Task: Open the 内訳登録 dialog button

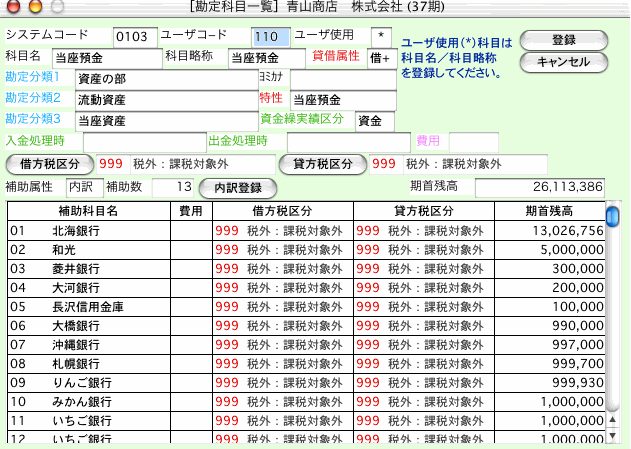Action: click(x=237, y=187)
